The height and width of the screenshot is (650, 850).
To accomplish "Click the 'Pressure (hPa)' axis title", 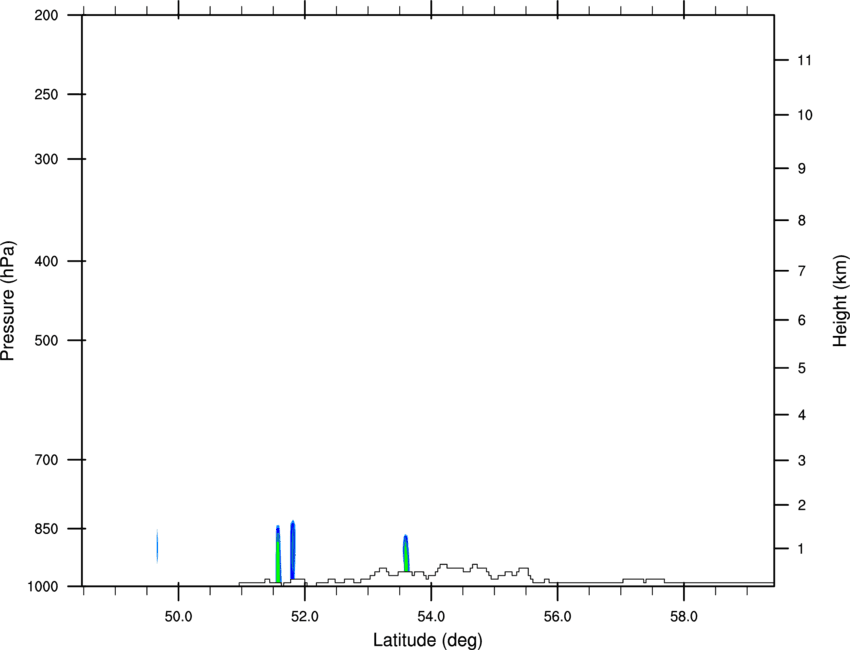I will tap(8, 301).
